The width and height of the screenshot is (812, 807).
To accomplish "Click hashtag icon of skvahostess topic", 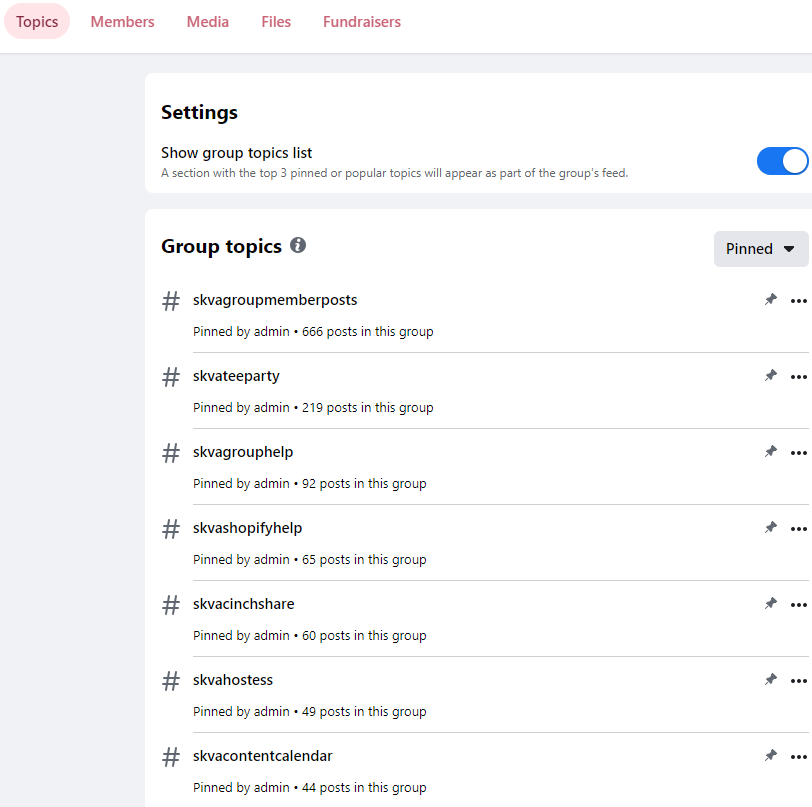I will coord(171,681).
